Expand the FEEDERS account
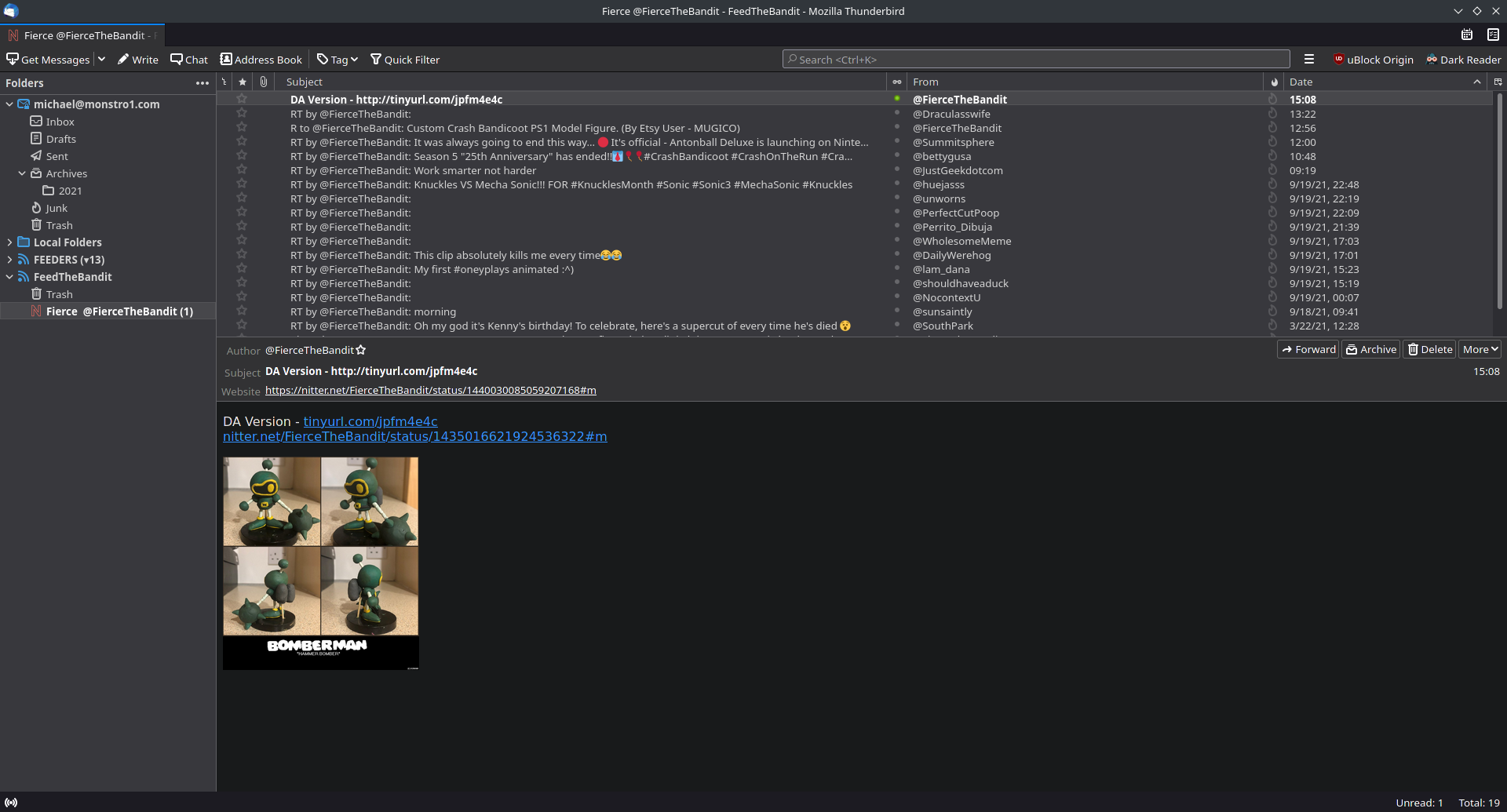 tap(9, 260)
